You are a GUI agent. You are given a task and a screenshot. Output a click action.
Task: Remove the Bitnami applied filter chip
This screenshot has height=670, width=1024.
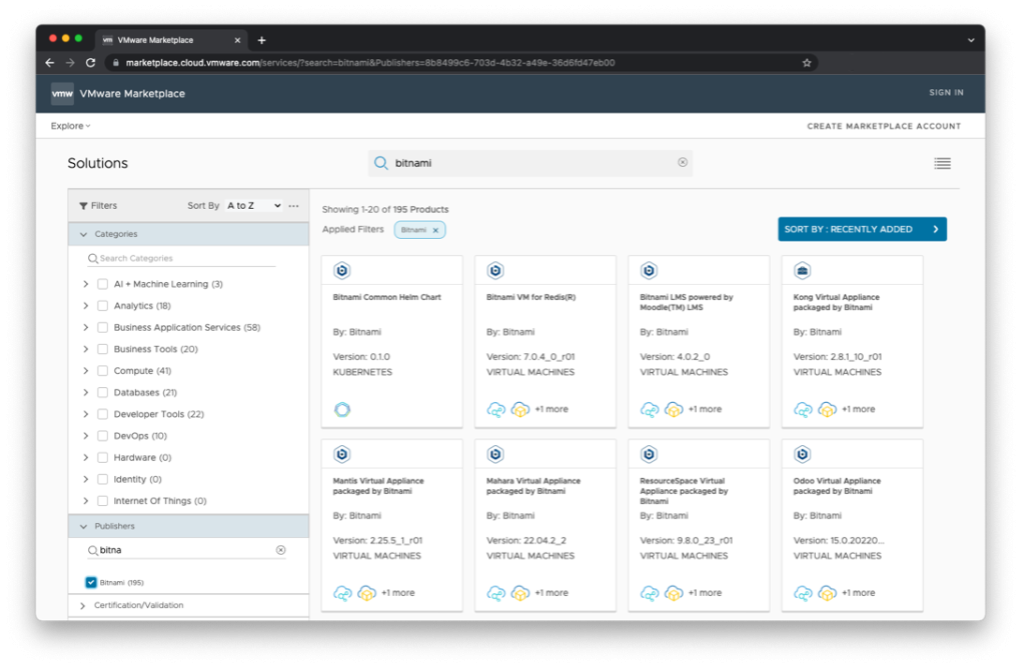[x=436, y=230]
